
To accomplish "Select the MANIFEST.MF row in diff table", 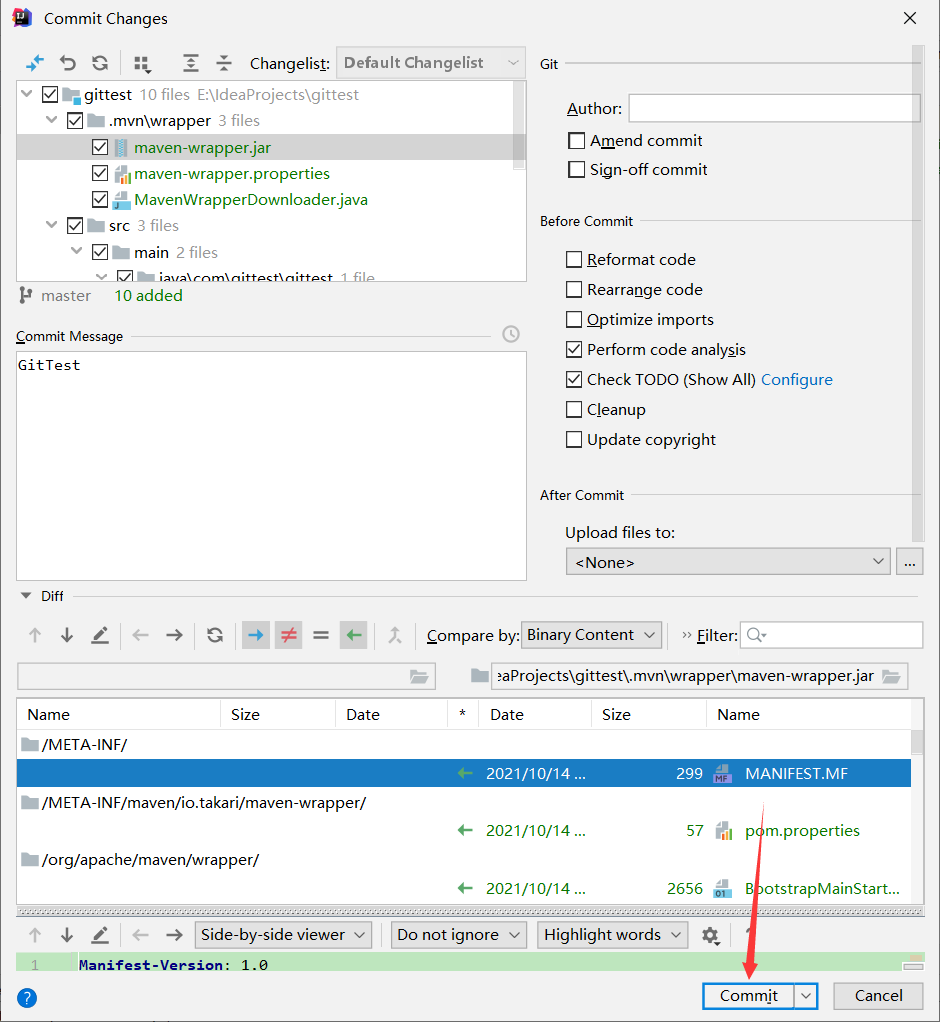I will tap(463, 773).
